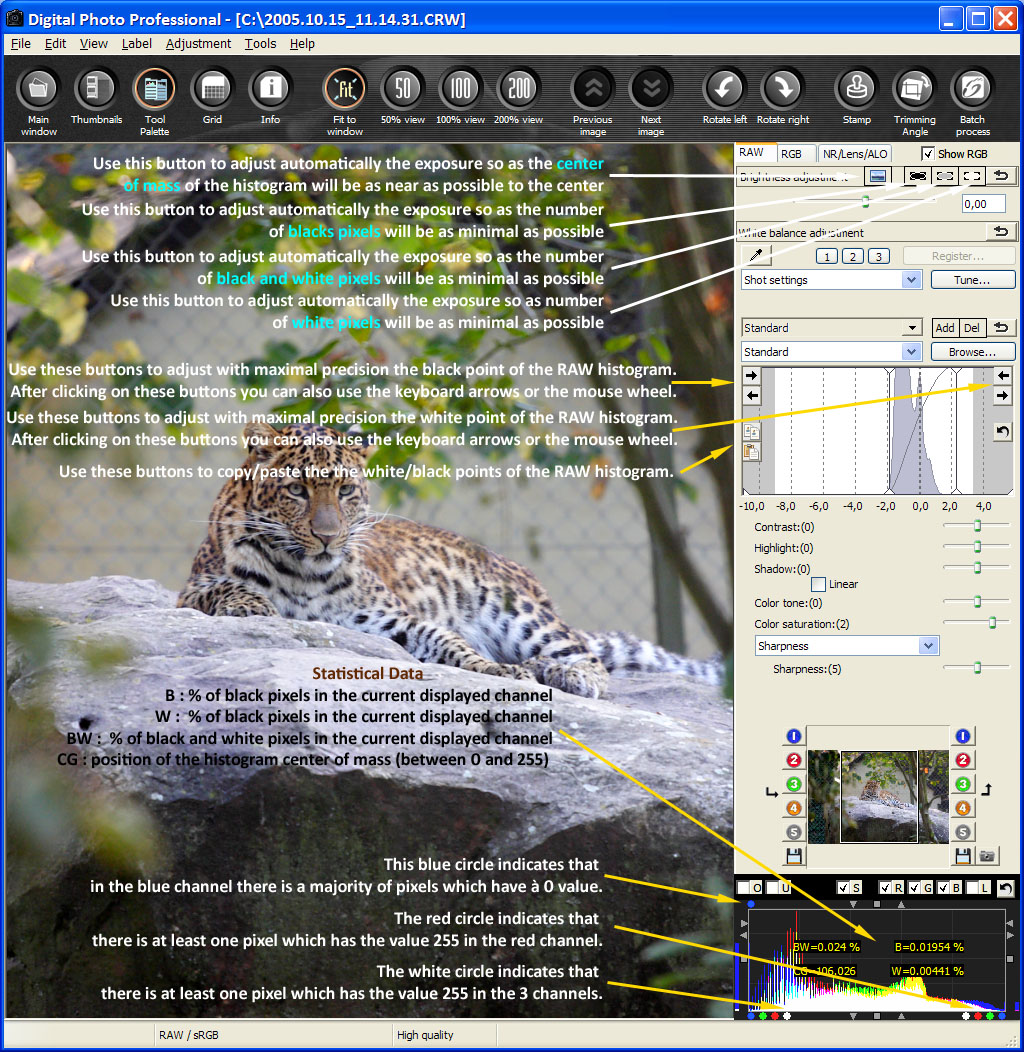1024x1052 pixels.
Task: Adjust the Contrast slider
Action: pyautogui.click(x=977, y=526)
